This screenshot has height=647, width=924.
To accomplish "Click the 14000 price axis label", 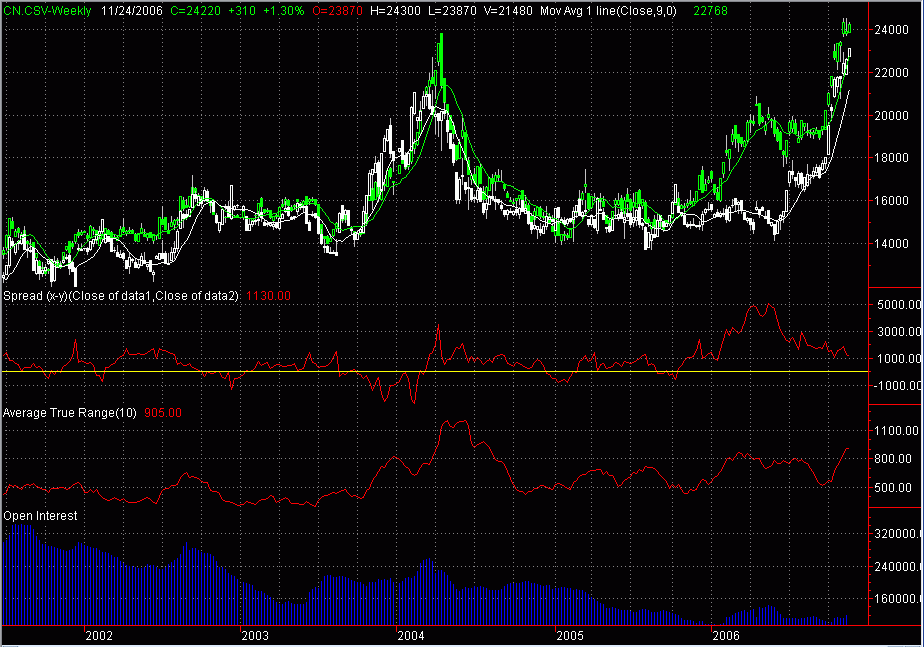I will (891, 243).
